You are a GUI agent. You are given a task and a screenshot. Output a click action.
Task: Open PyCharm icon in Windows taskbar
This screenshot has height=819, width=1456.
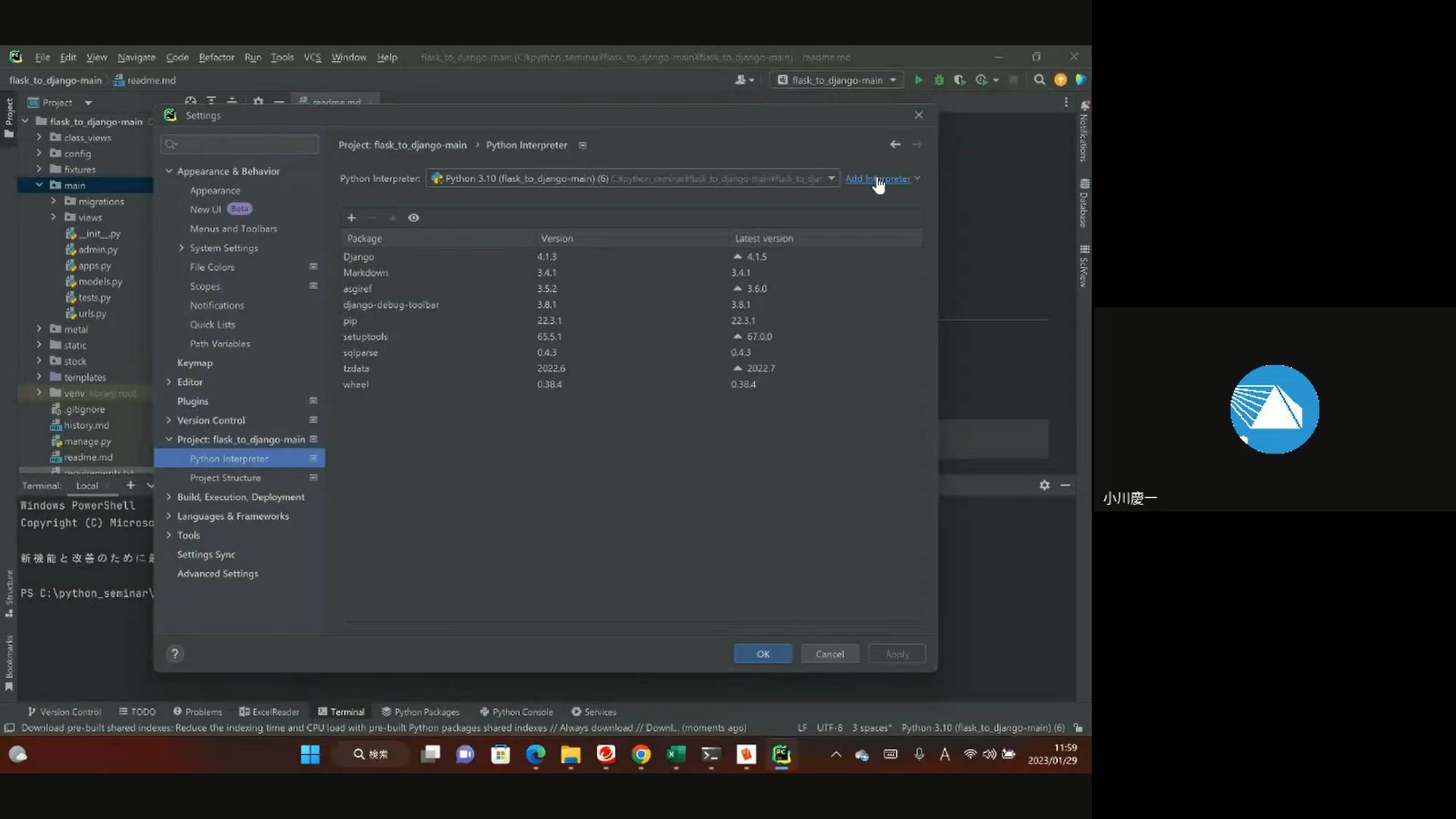(781, 754)
